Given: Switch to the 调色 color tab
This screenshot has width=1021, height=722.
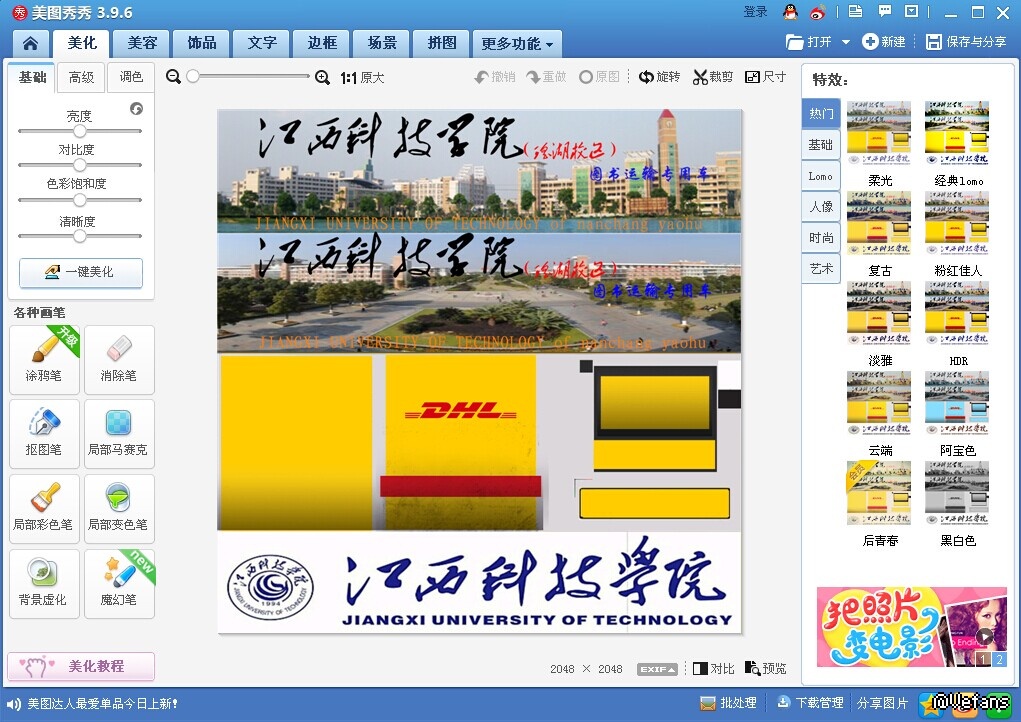Looking at the screenshot, I should pos(131,77).
